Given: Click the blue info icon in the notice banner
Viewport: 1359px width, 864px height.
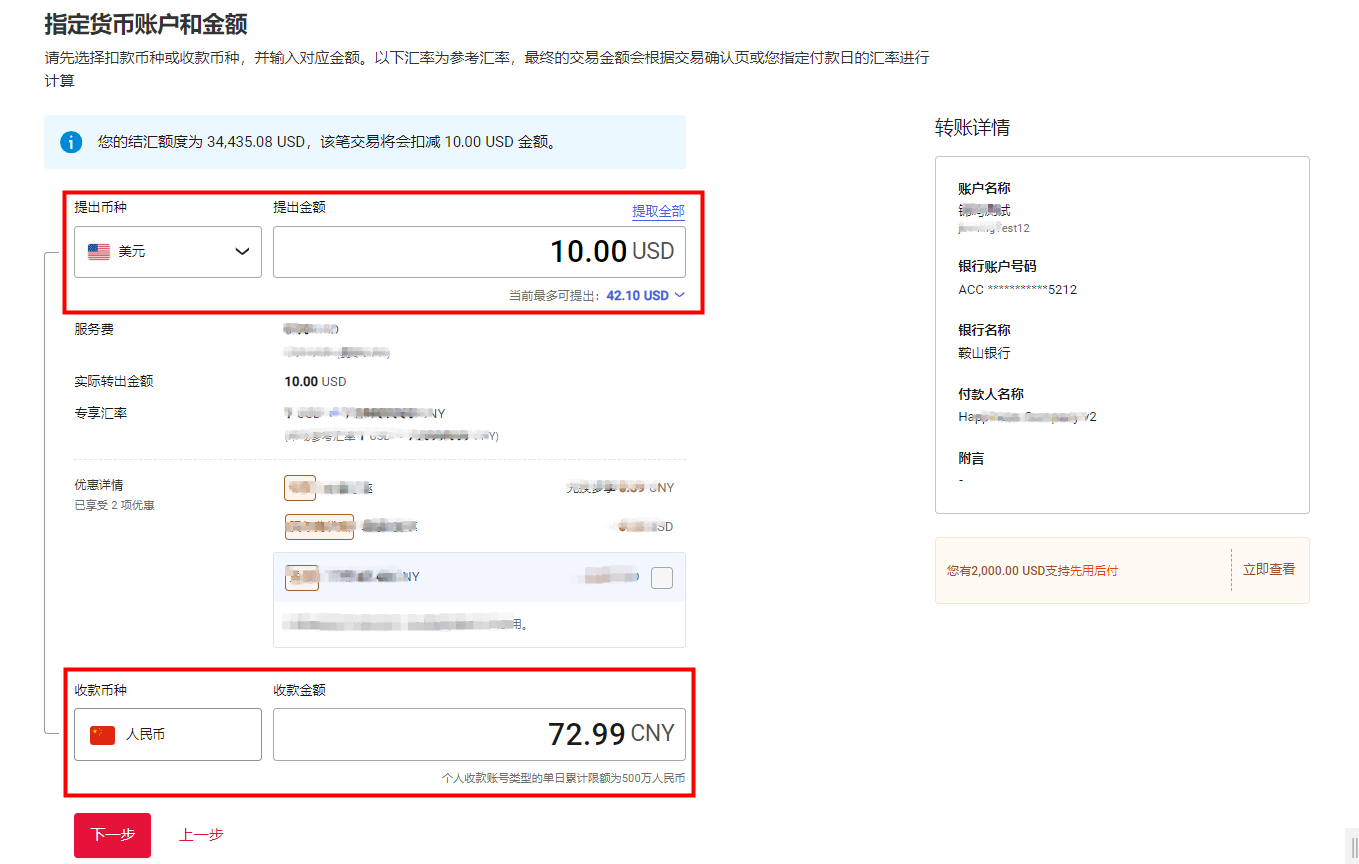Looking at the screenshot, I should [x=70, y=141].
